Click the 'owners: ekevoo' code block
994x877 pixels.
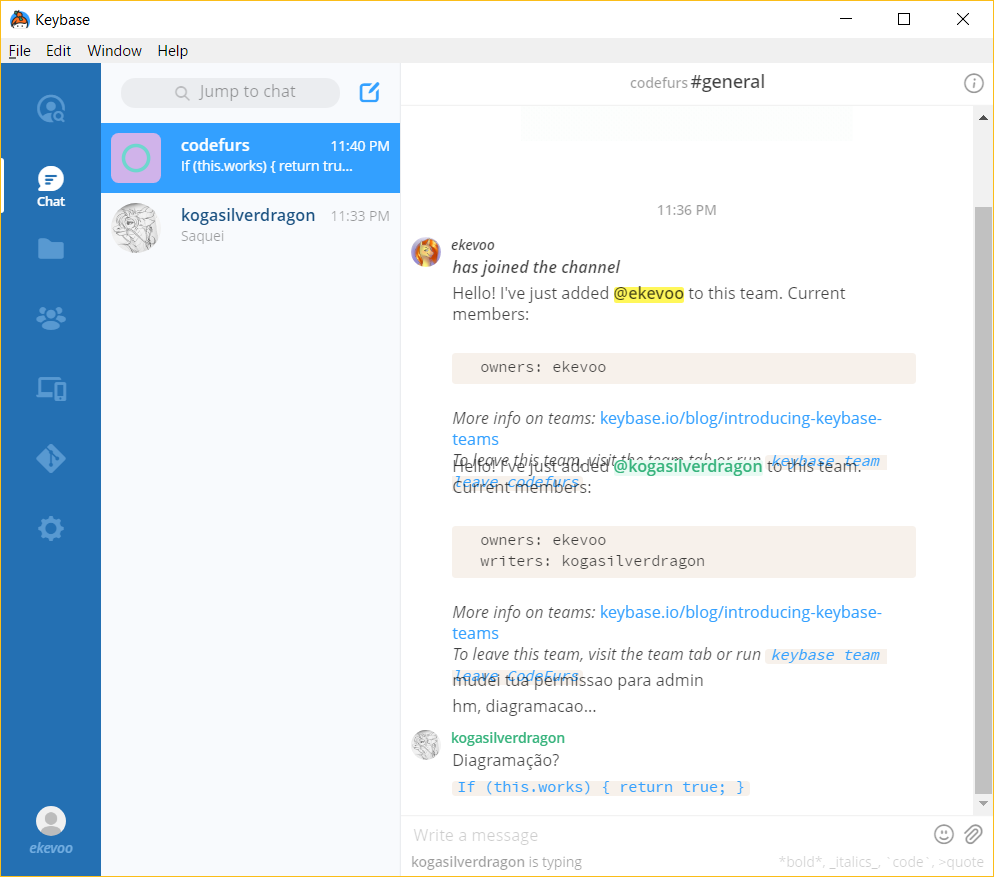(x=683, y=368)
